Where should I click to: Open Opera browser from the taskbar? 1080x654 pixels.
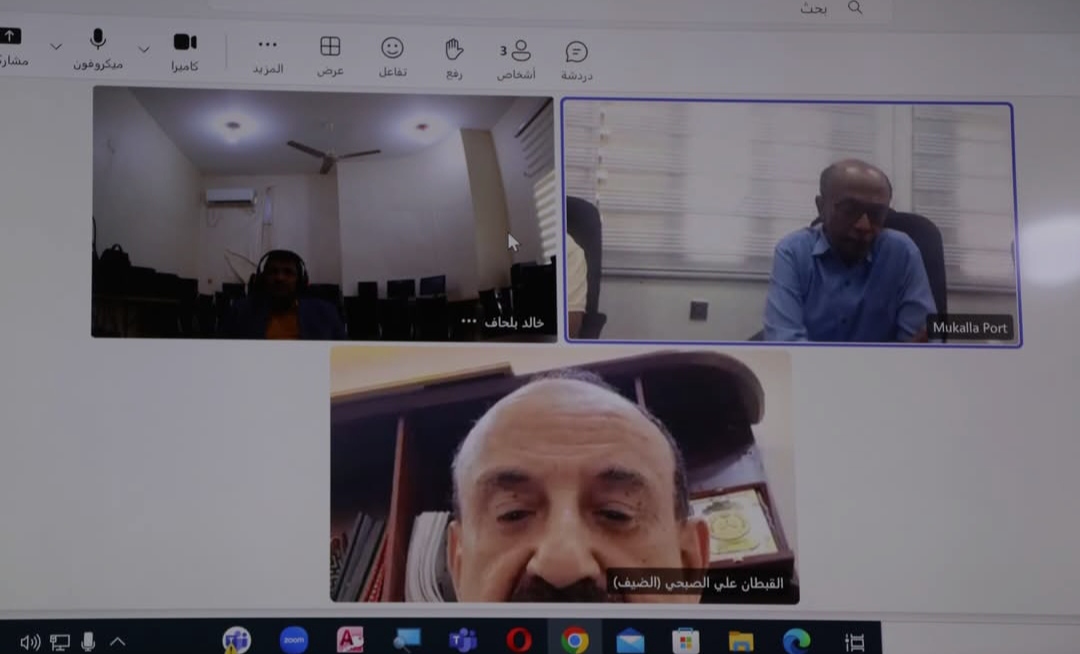[x=518, y=639]
